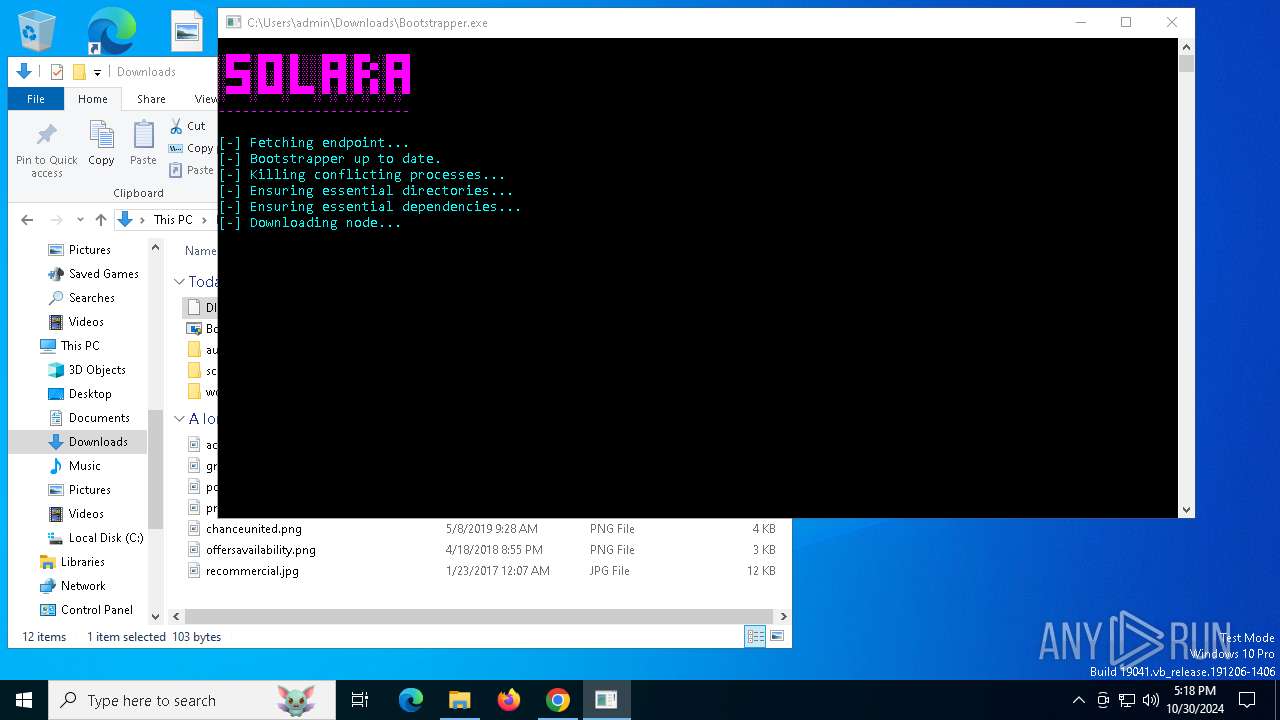The height and width of the screenshot is (720, 1280).
Task: Expand the chevron after This PC in address bar
Action: [x=205, y=220]
